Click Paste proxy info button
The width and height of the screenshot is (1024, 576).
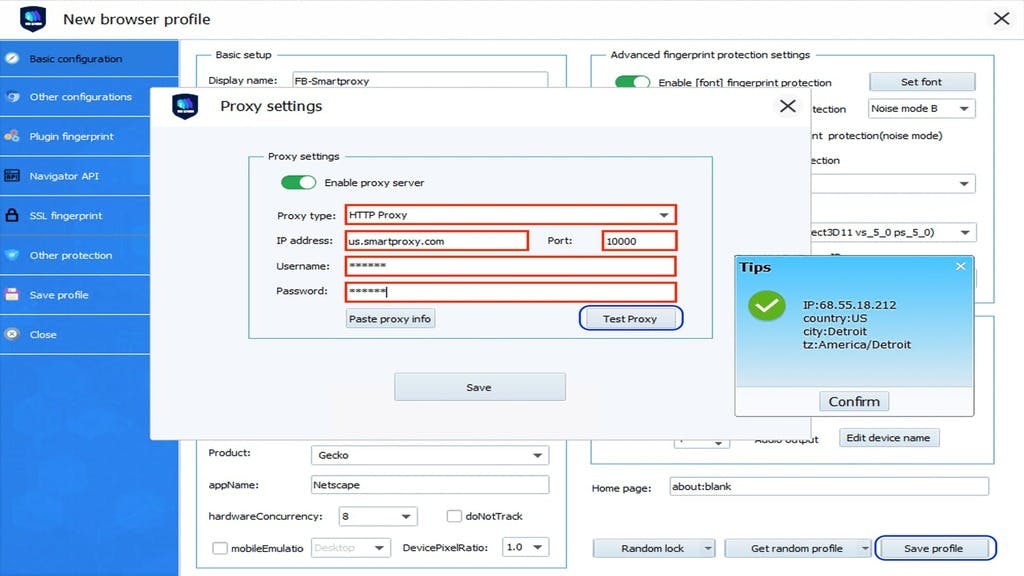click(390, 319)
